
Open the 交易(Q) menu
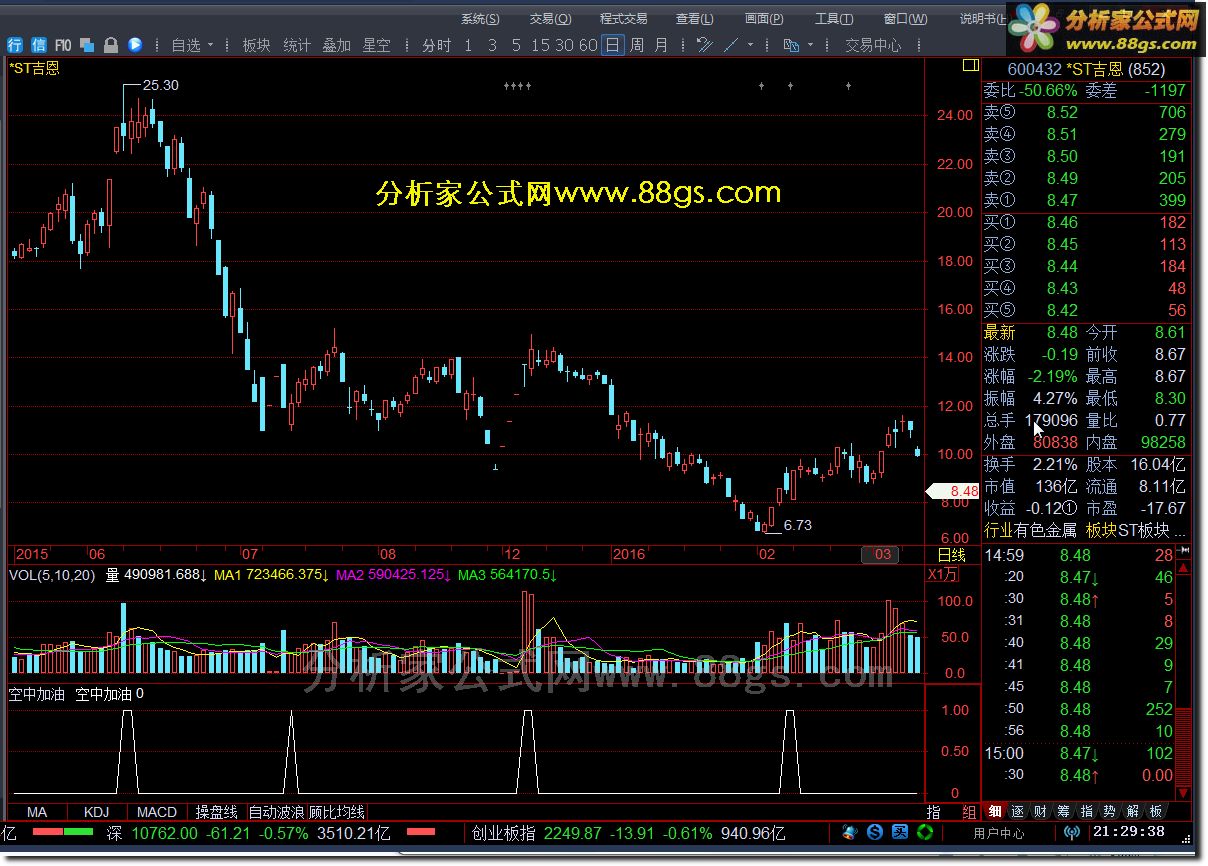coord(550,19)
